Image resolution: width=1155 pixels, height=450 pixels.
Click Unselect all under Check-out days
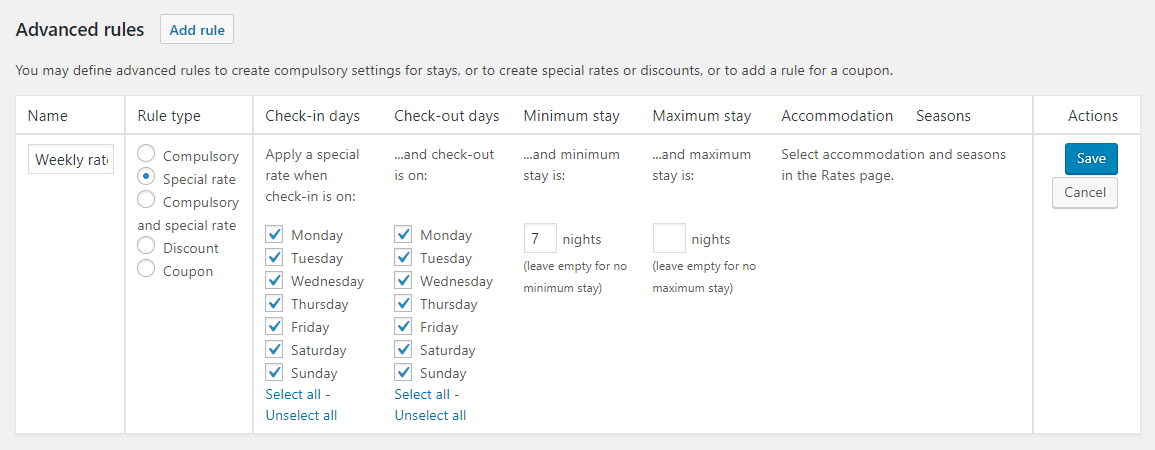(430, 416)
